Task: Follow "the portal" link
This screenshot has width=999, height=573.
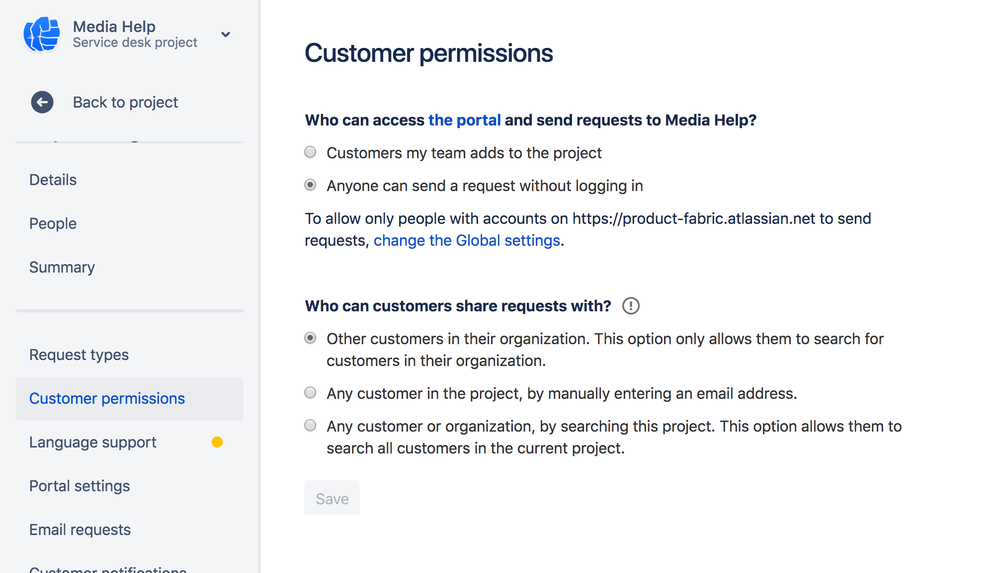Action: click(x=464, y=120)
